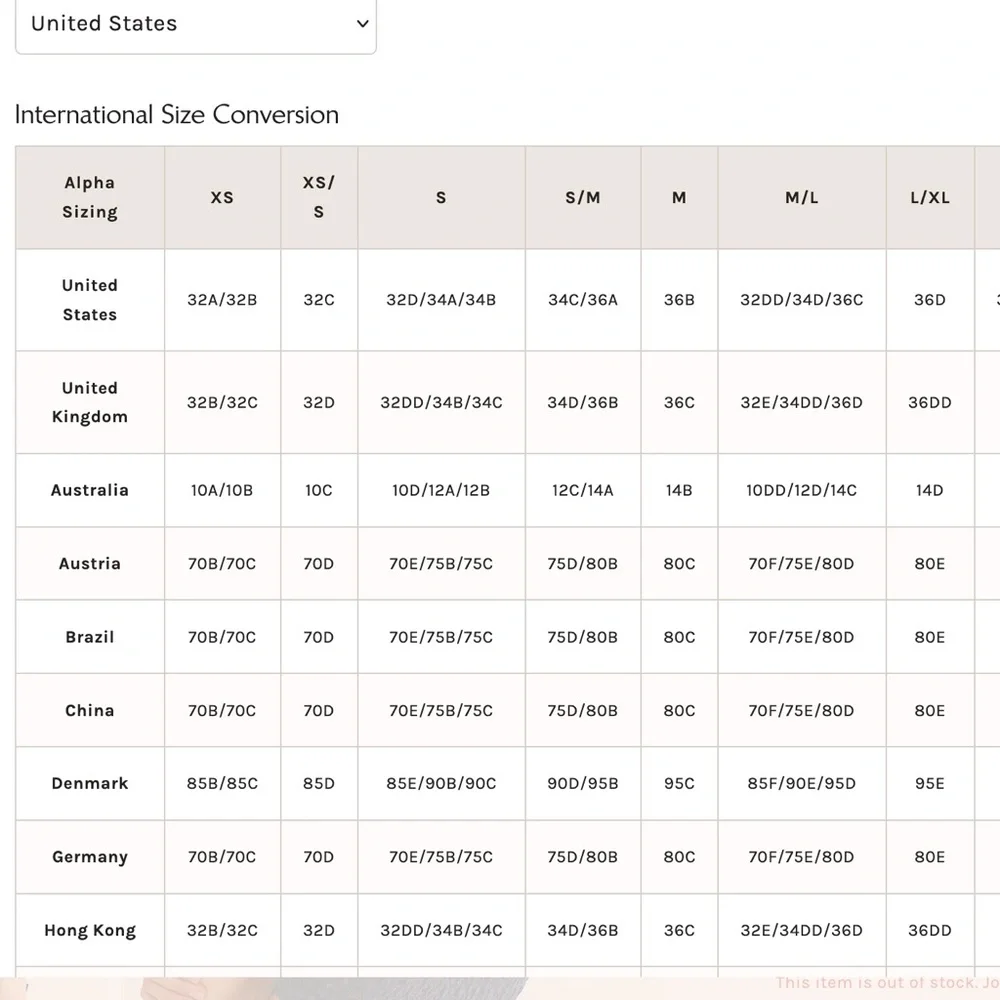Open the United States country dropdown
This screenshot has height=1000, width=1000.
coord(196,24)
